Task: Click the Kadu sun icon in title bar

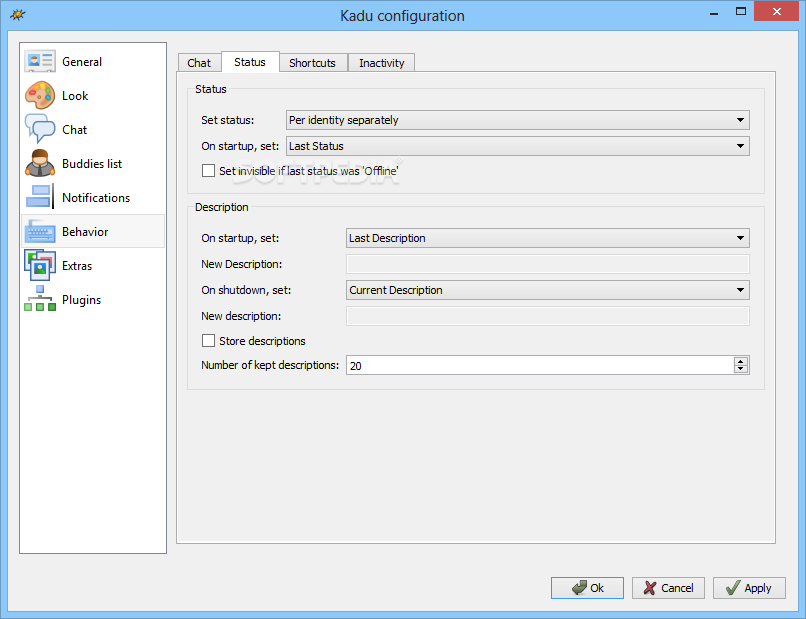Action: coord(17,15)
